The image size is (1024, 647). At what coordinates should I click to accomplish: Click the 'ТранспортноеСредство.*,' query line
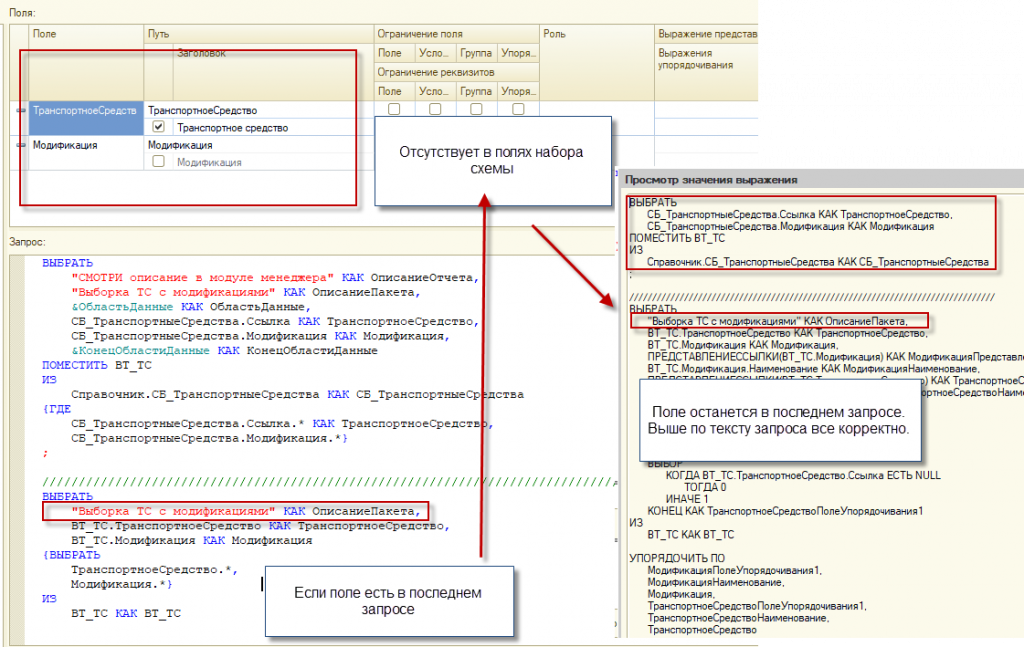pos(155,570)
